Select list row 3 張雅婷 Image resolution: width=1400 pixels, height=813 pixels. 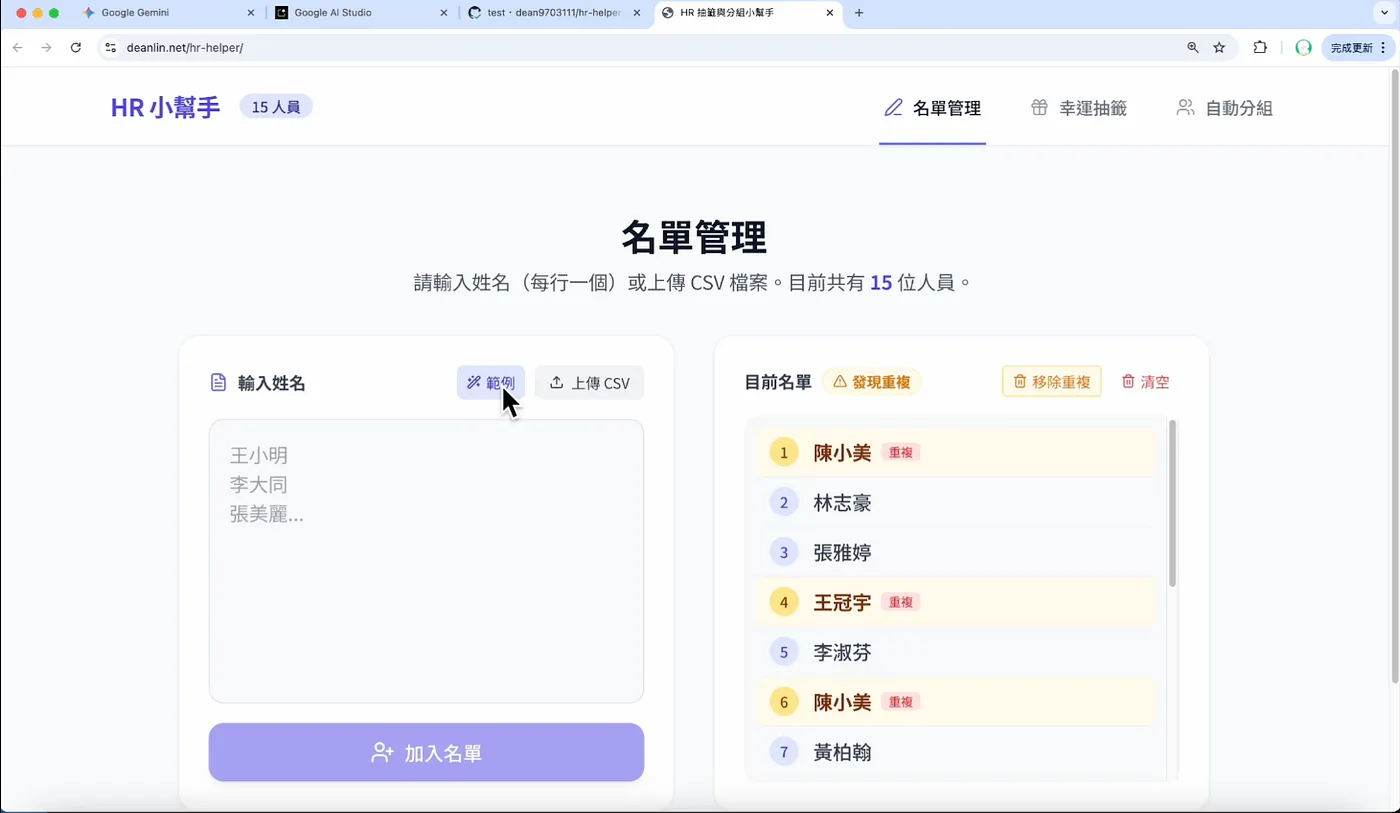[957, 553]
